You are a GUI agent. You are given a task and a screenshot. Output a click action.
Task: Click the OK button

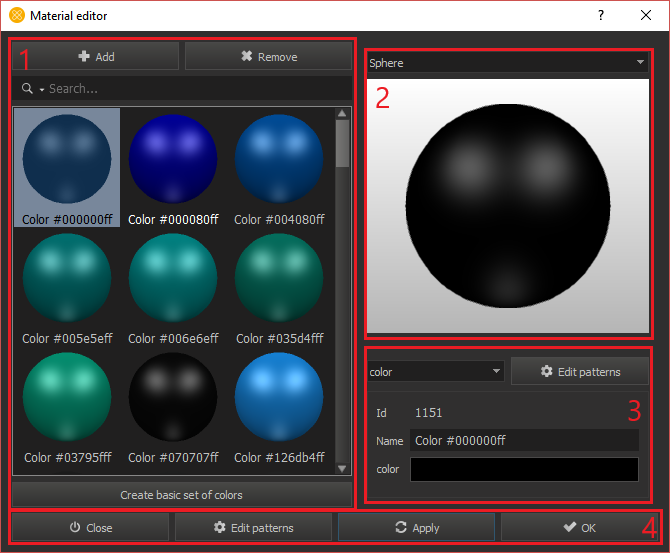click(x=579, y=528)
